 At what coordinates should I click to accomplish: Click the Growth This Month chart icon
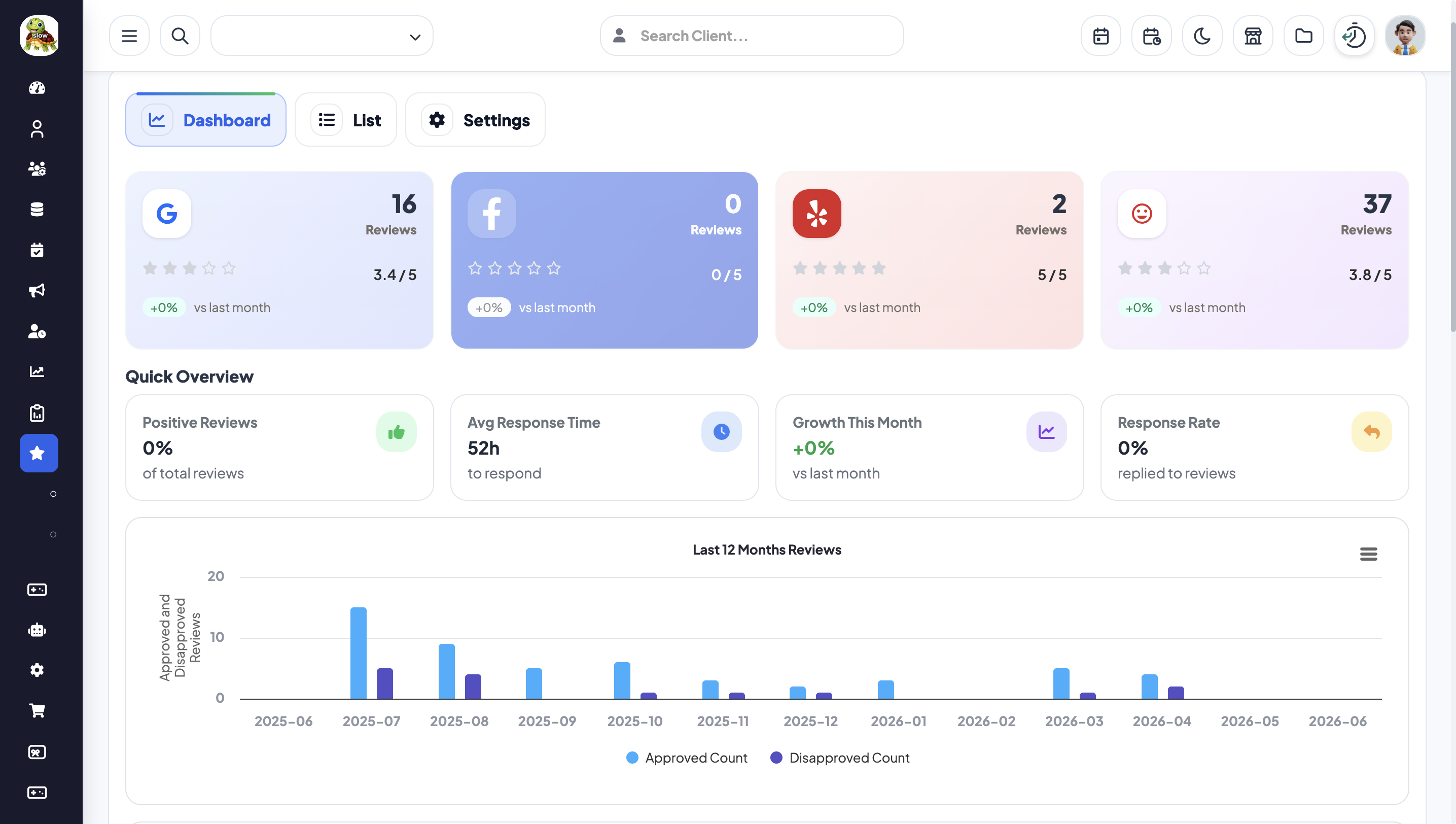pyautogui.click(x=1047, y=432)
